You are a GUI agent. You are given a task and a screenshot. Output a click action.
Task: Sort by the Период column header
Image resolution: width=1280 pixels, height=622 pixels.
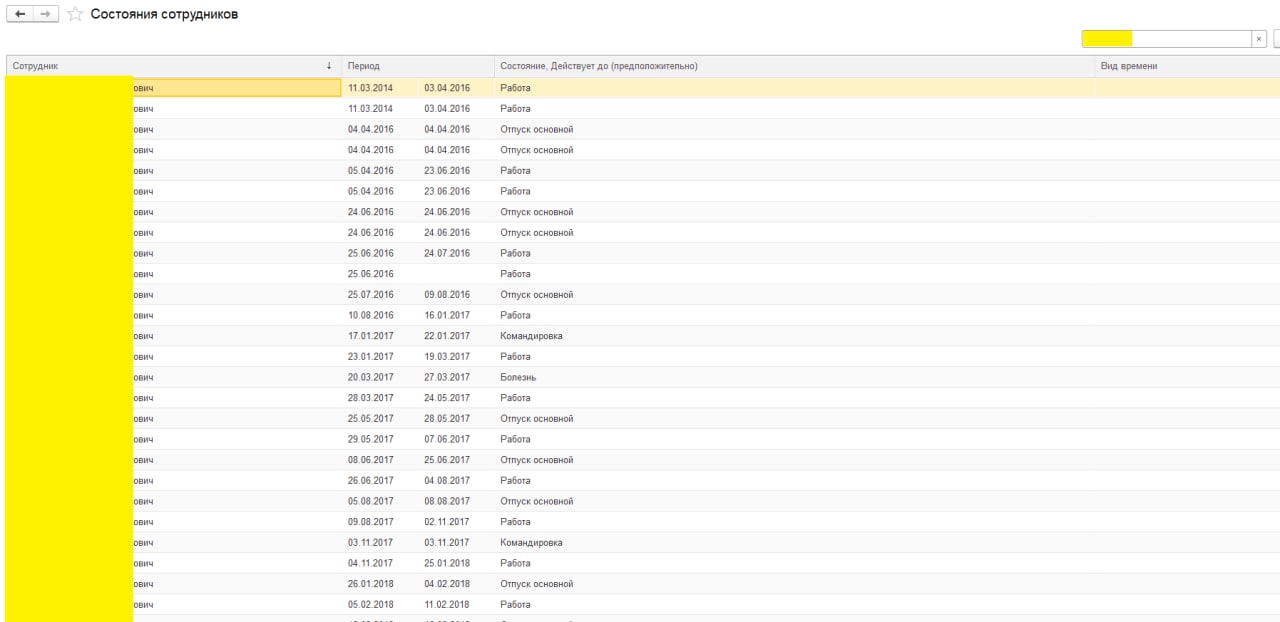pyautogui.click(x=364, y=66)
